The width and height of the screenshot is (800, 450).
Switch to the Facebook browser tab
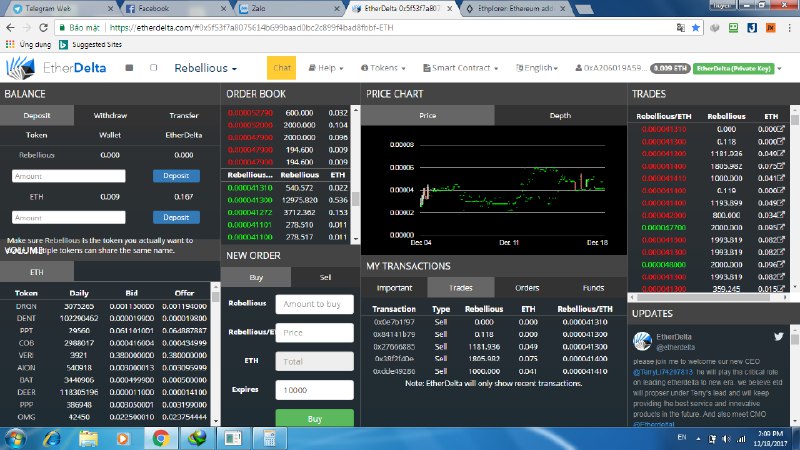pyautogui.click(x=175, y=8)
